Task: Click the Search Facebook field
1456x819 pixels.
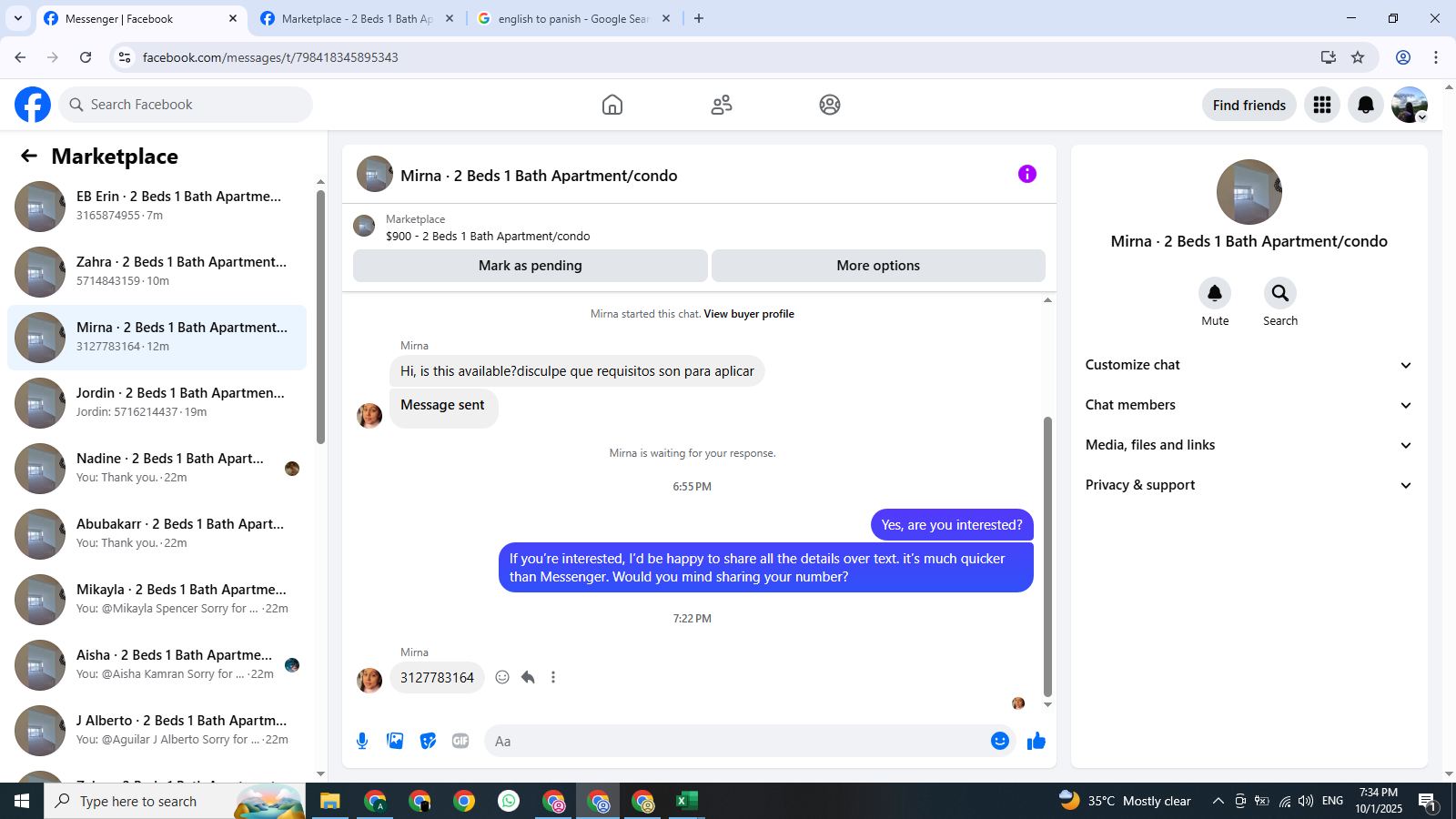Action: coord(186,105)
